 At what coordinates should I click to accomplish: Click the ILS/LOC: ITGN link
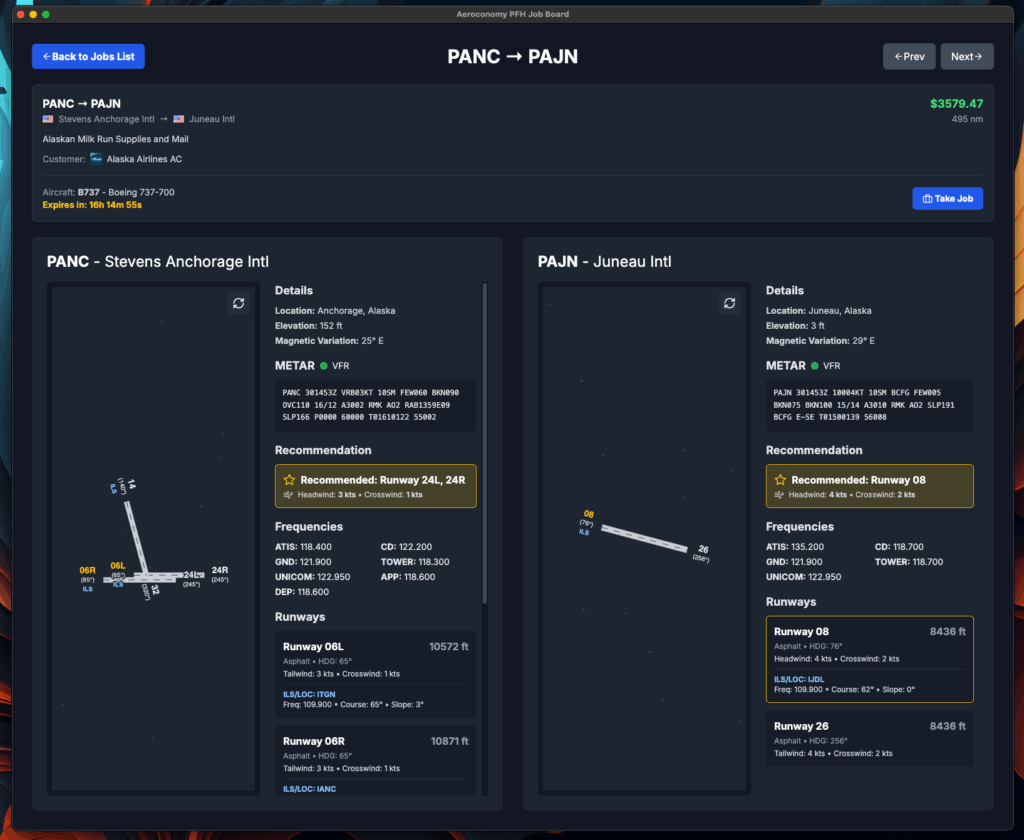(309, 694)
